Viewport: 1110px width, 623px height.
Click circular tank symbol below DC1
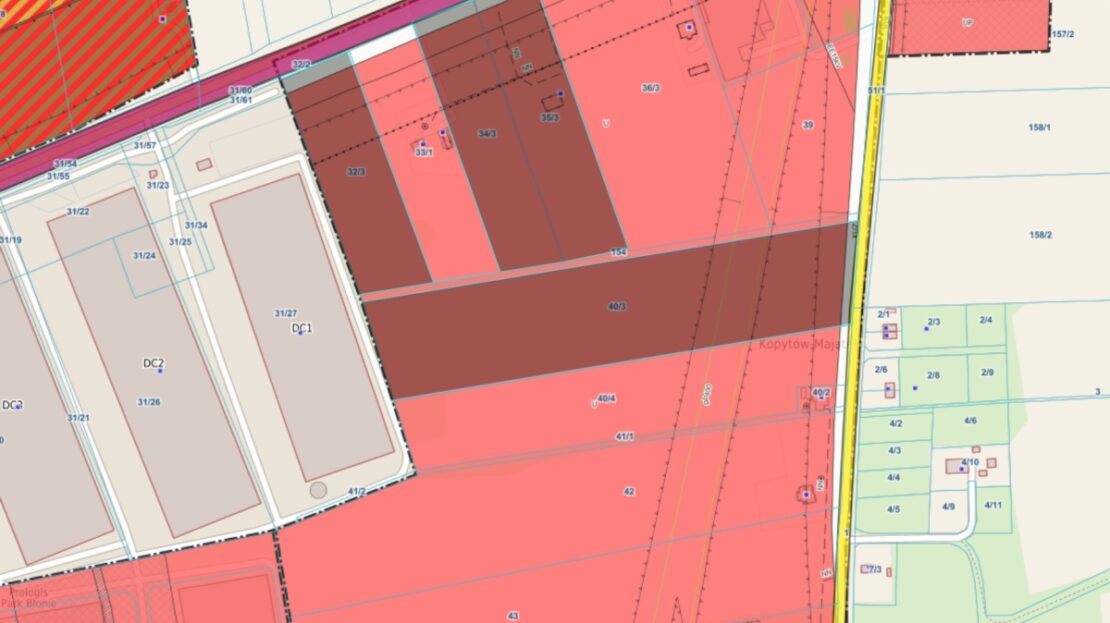319,489
